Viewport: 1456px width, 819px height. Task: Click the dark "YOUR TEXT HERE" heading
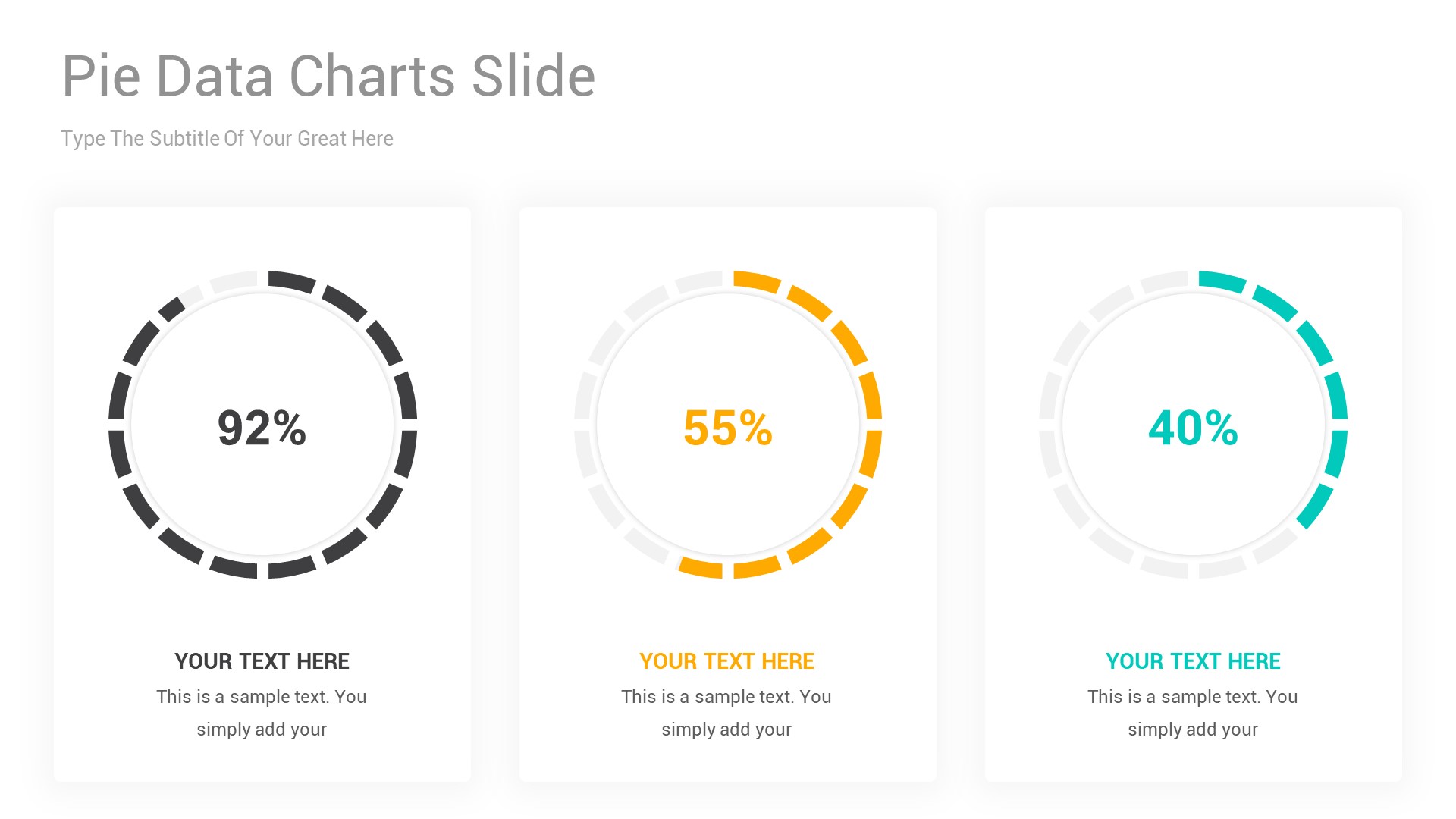point(262,661)
